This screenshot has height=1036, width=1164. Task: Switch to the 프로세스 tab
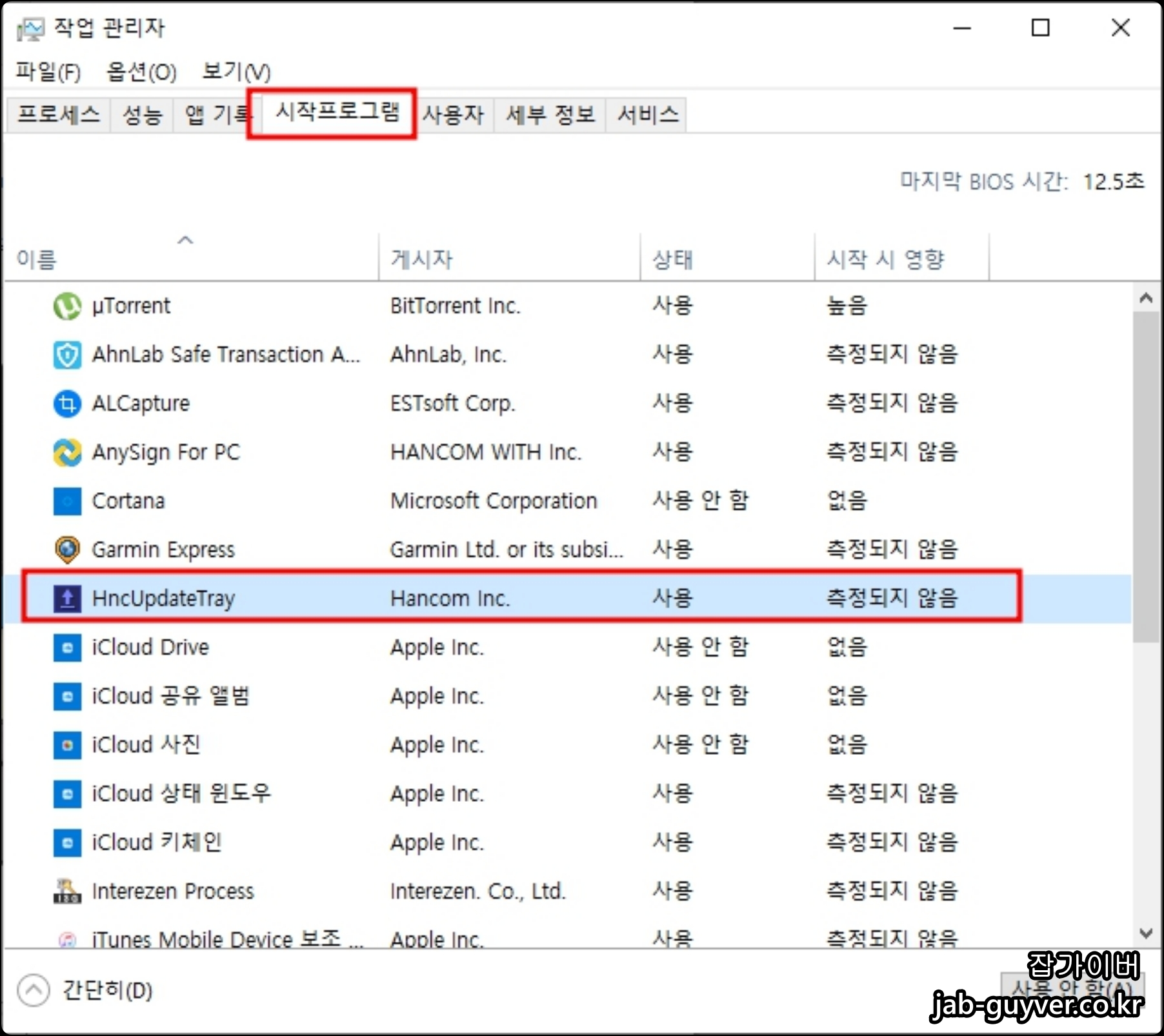pyautogui.click(x=59, y=115)
